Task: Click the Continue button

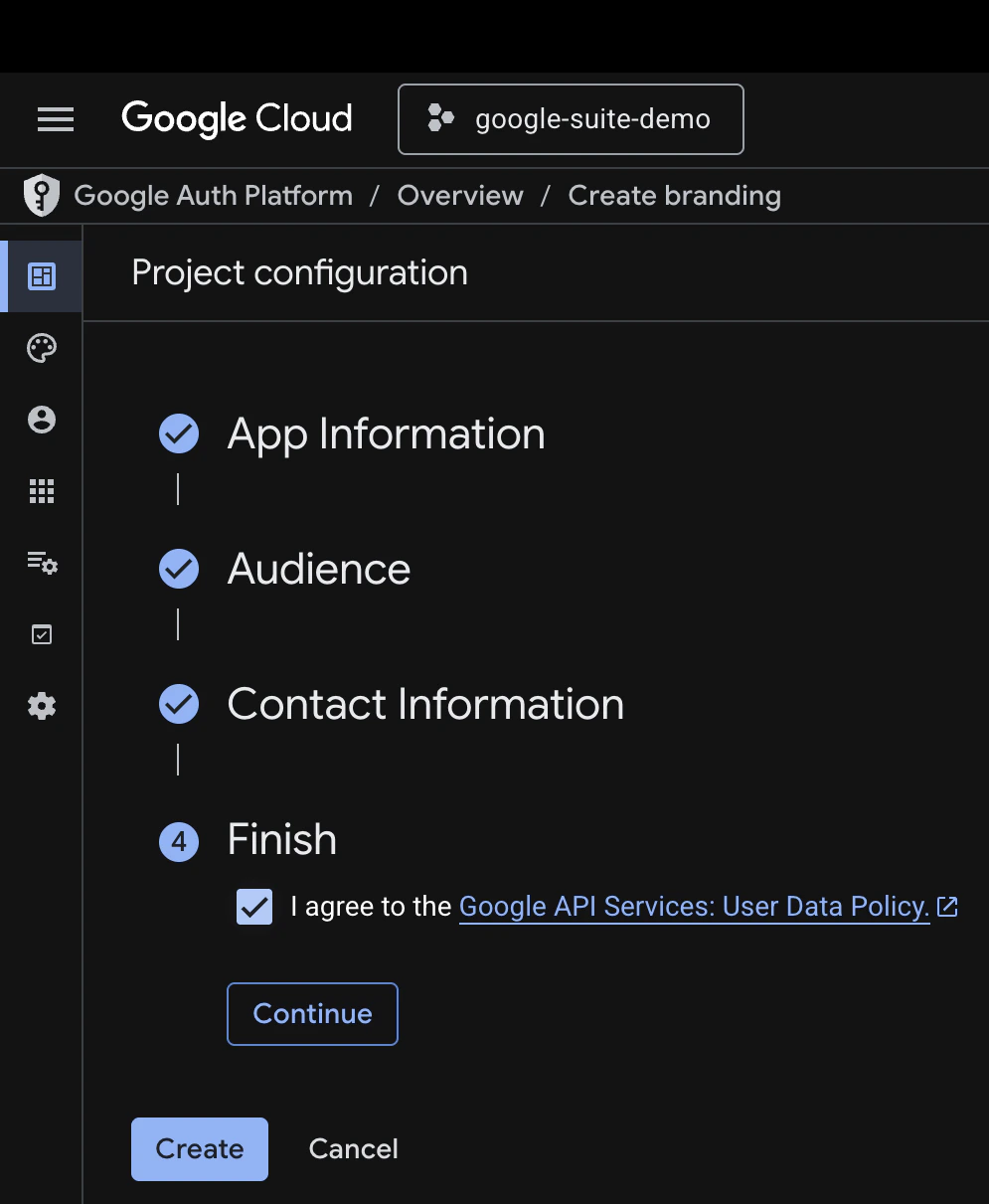Action: (313, 1014)
